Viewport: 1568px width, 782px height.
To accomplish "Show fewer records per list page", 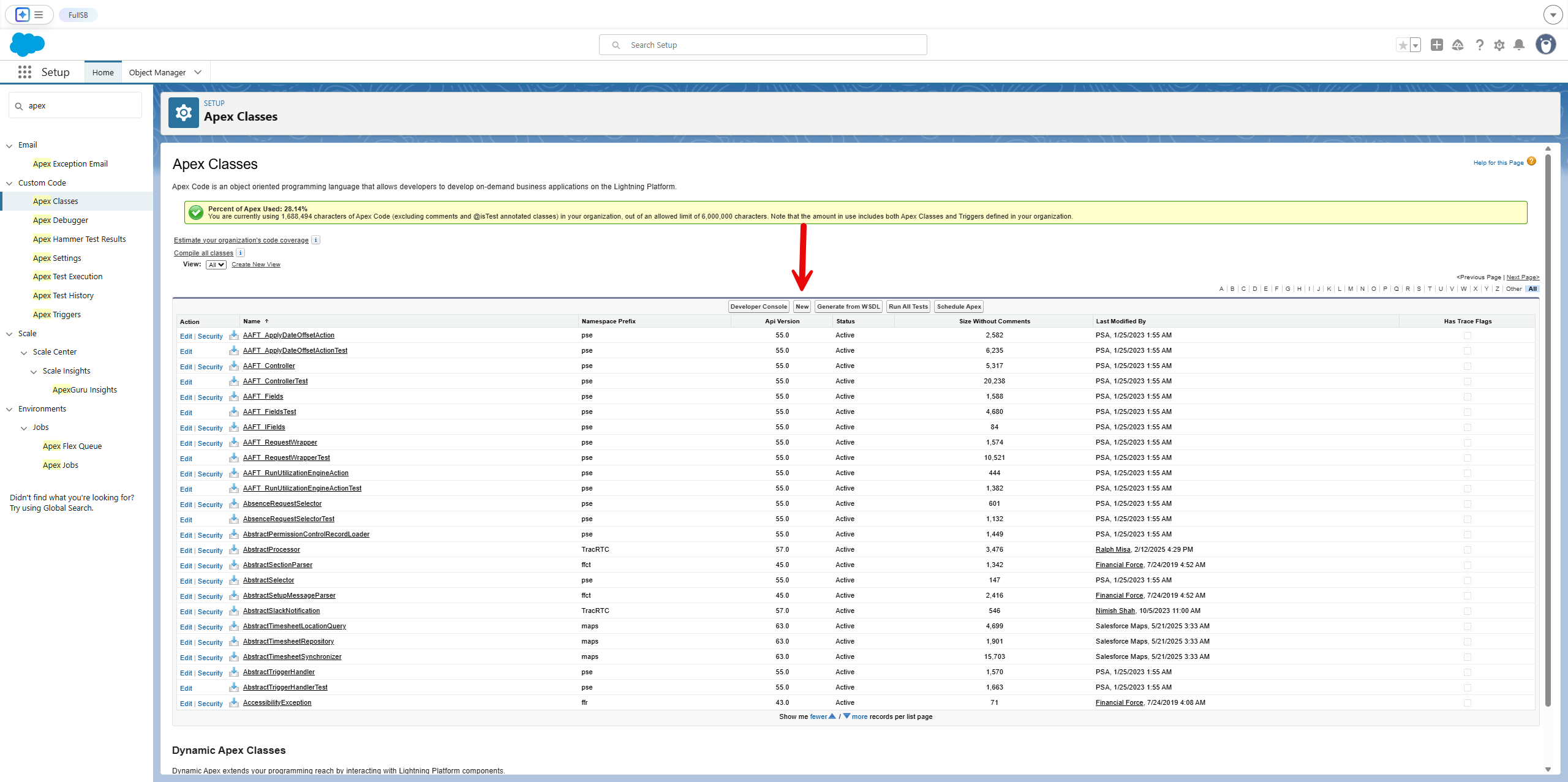I will tap(823, 716).
